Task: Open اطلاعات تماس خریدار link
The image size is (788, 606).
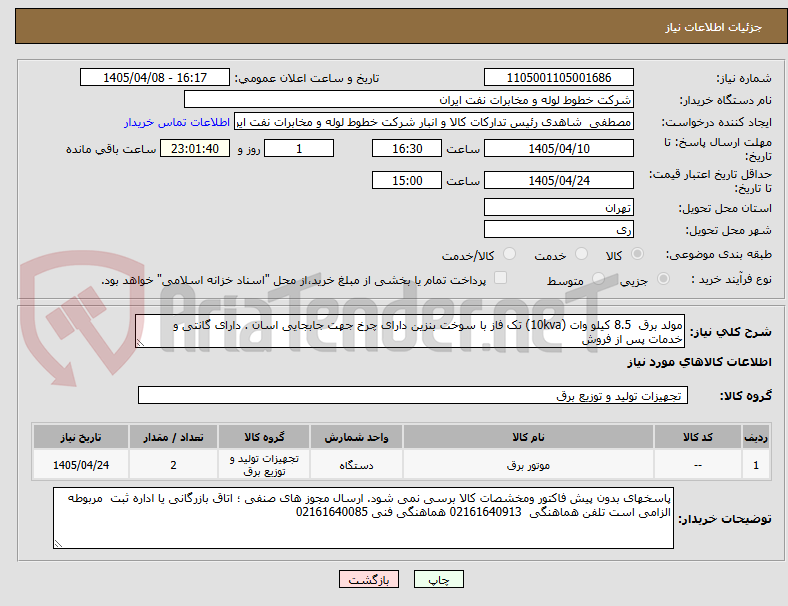Action: pyautogui.click(x=177, y=122)
